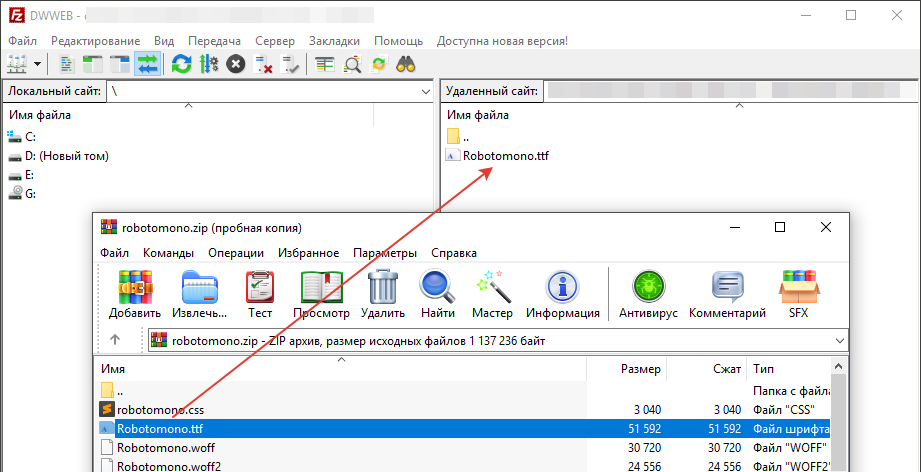Click the binoculars file search icon

tap(406, 64)
